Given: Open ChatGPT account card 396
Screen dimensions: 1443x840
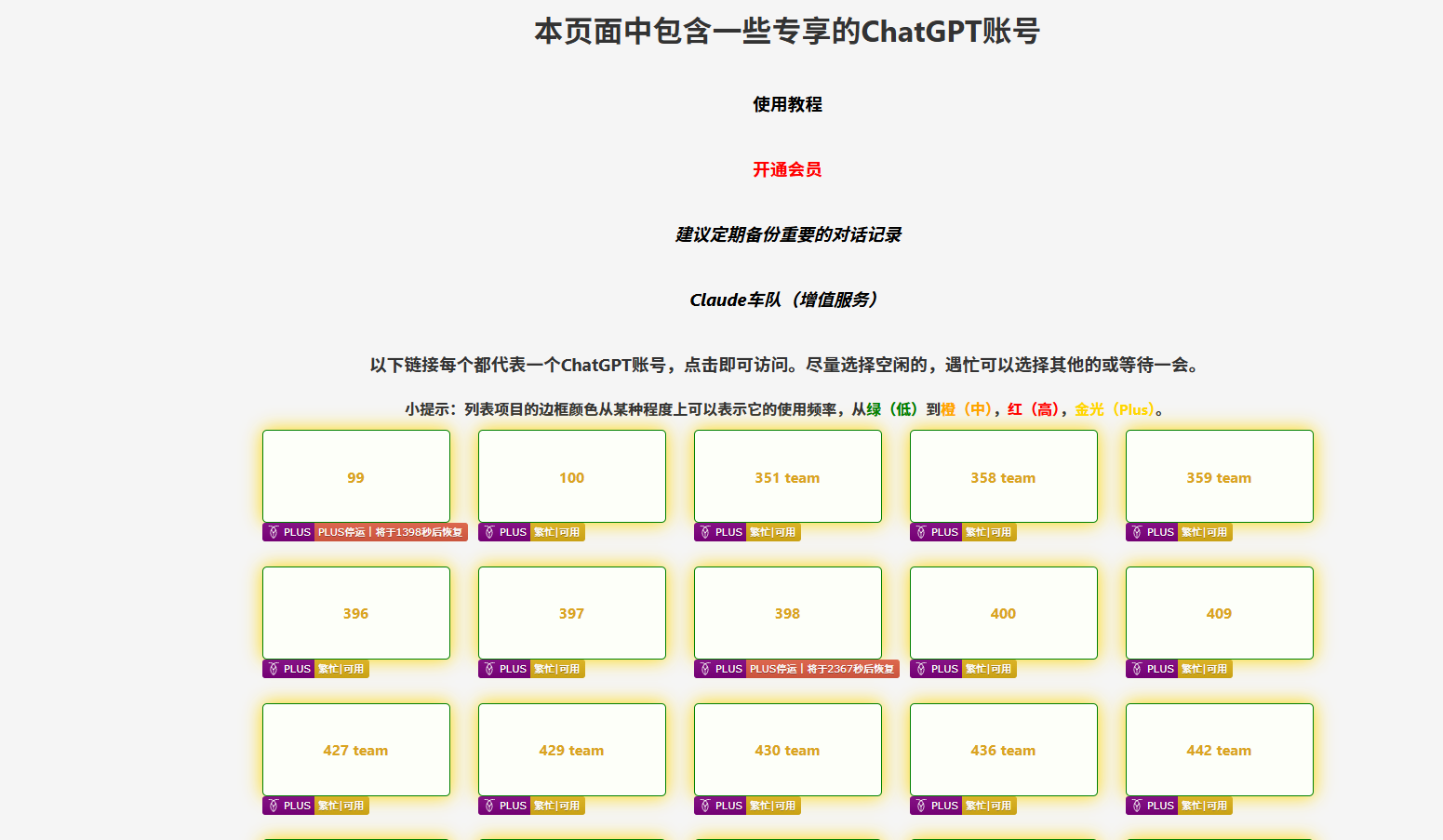Looking at the screenshot, I should (356, 613).
